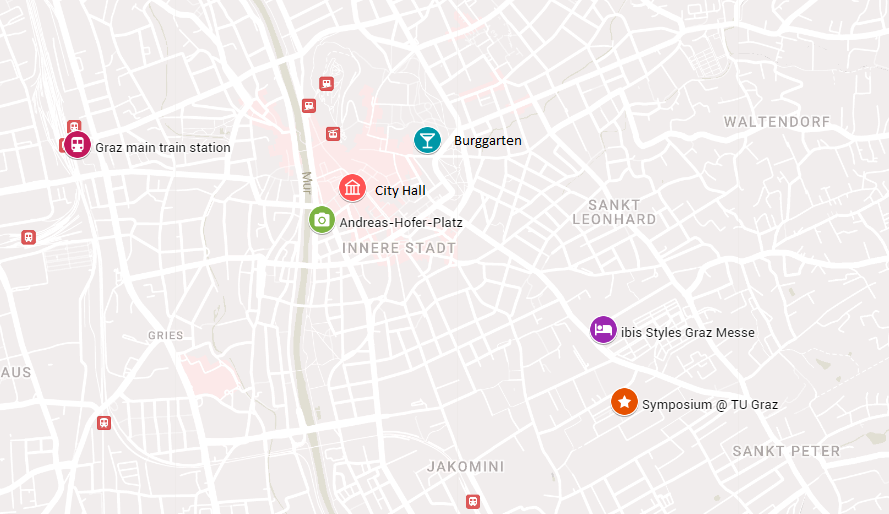Click the orange Symposium star marker
This screenshot has width=889, height=514.
pos(624,402)
